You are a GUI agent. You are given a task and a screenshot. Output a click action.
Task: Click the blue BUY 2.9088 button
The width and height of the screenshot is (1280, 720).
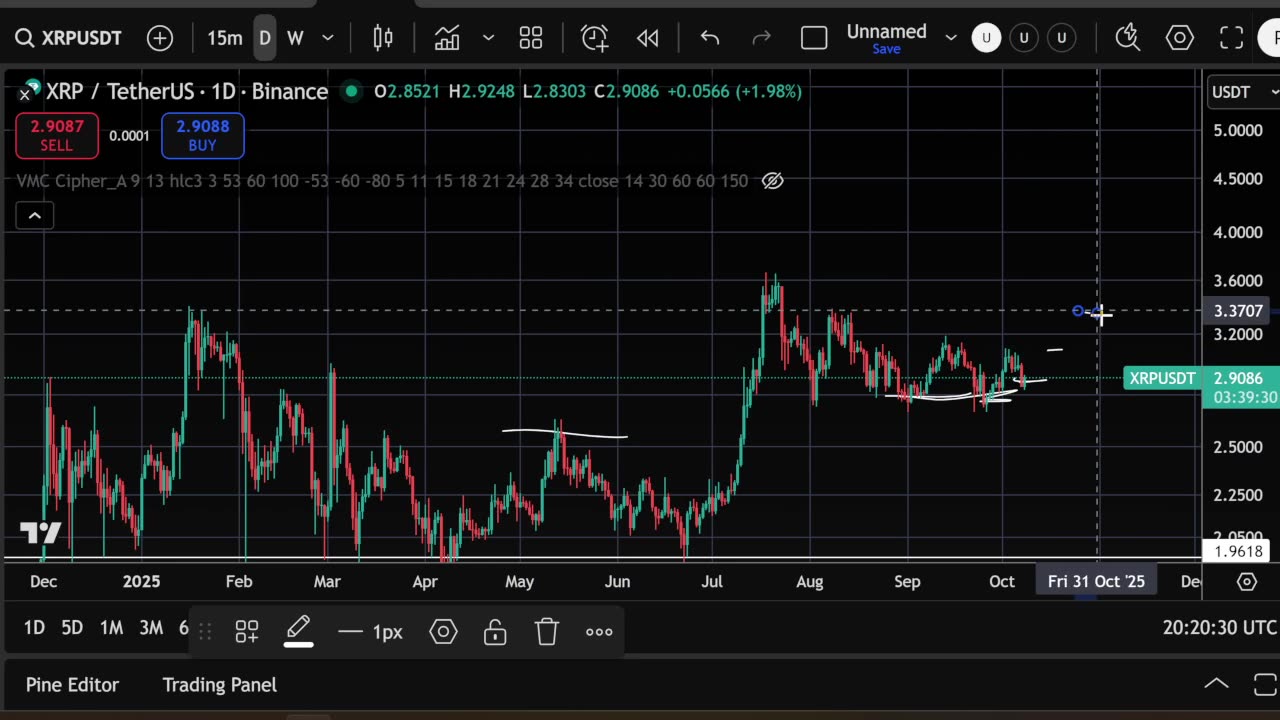pos(202,136)
